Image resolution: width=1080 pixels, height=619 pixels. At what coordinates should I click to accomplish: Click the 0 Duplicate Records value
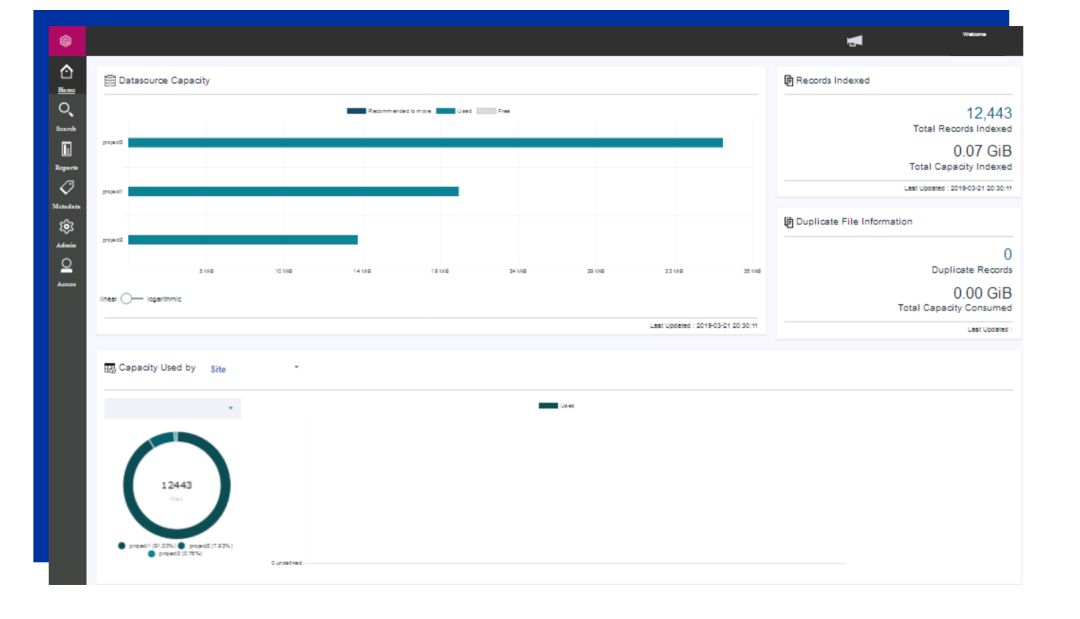[x=1008, y=254]
